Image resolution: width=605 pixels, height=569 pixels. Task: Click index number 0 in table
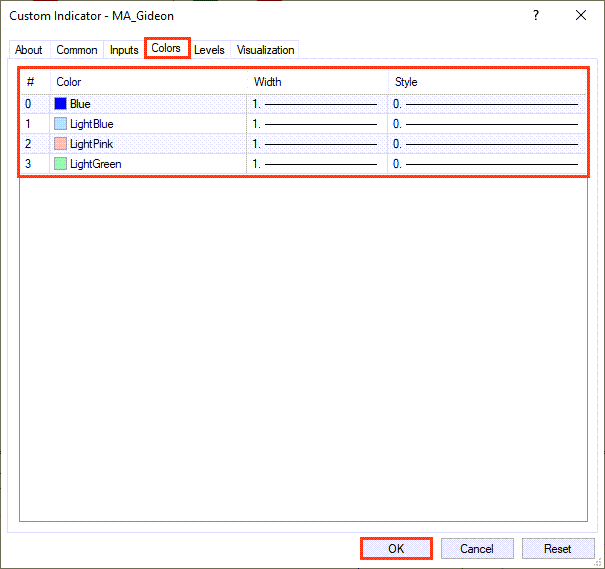point(28,104)
